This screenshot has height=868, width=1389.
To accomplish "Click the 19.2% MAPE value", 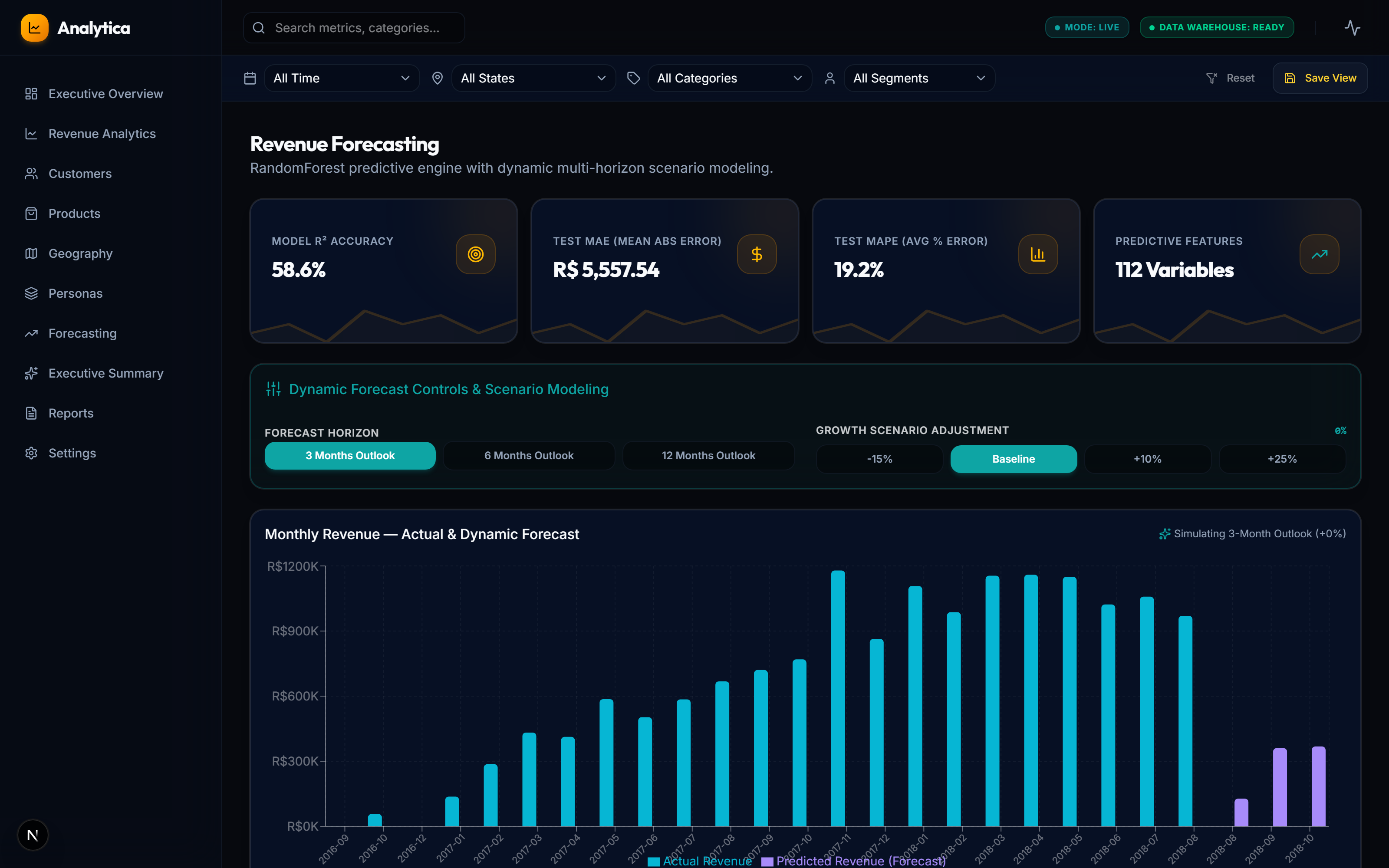I will pos(859,270).
